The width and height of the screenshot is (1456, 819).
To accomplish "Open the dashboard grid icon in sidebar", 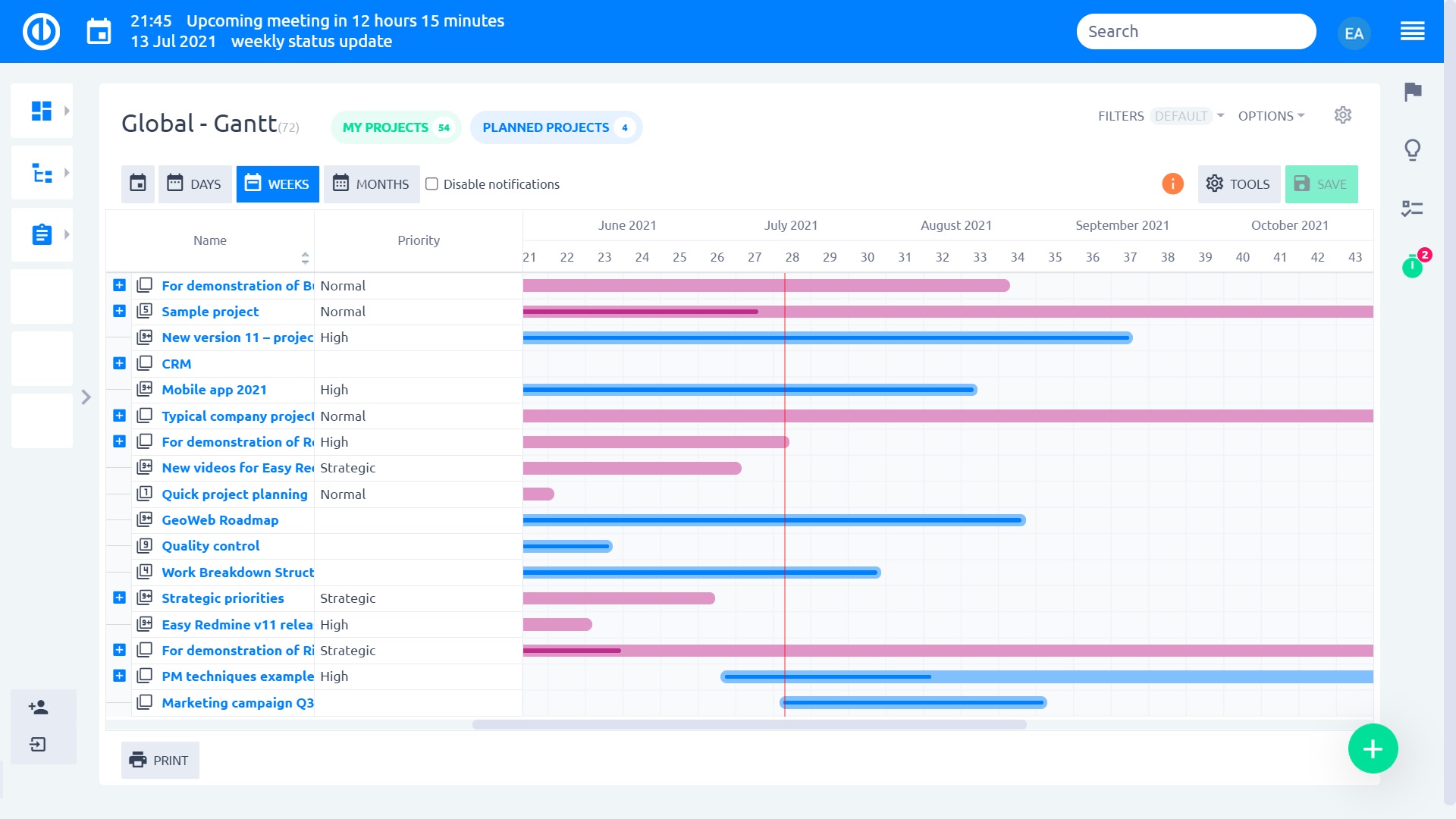I will tap(42, 111).
